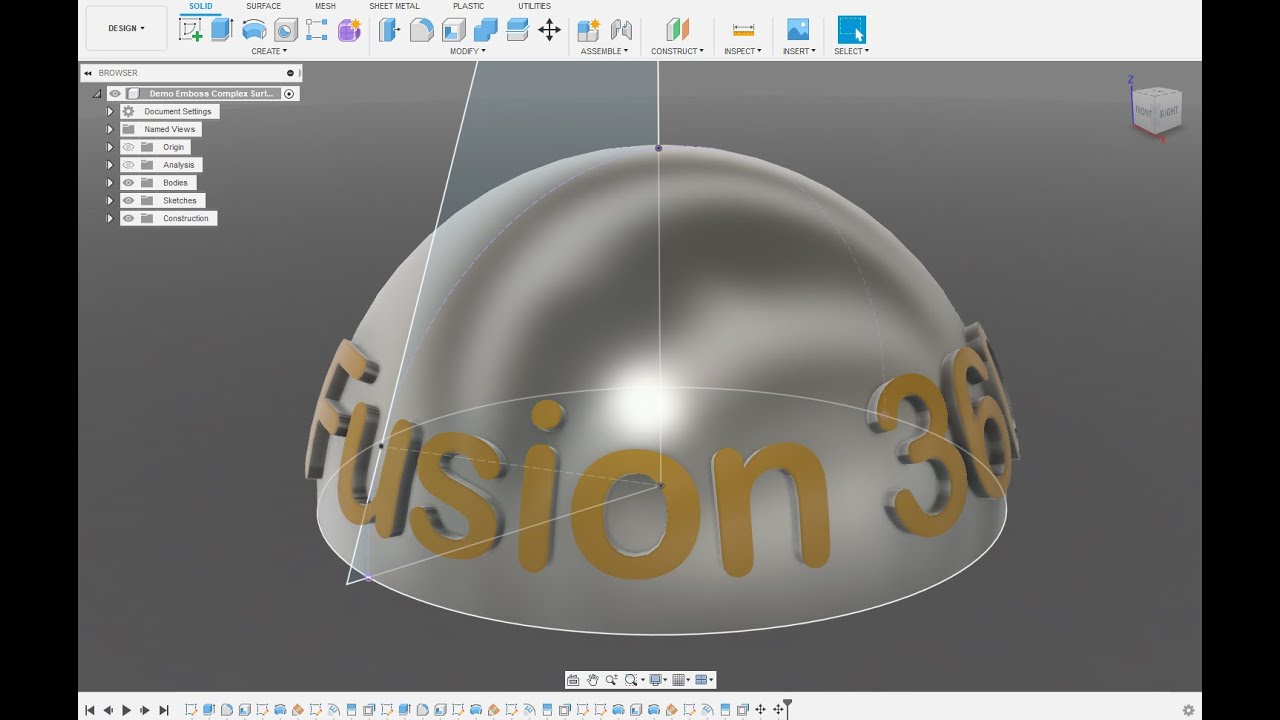The image size is (1280, 720).
Task: Select the Create Sketch tool
Action: tap(190, 30)
